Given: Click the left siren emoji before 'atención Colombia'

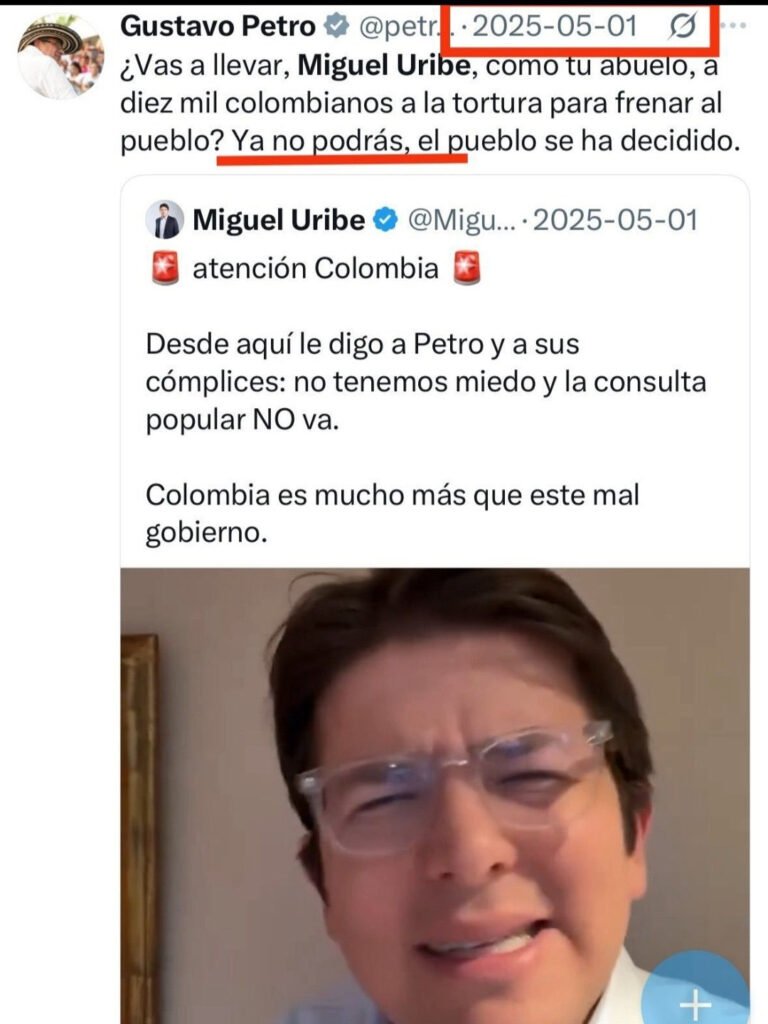Looking at the screenshot, I should point(165,268).
